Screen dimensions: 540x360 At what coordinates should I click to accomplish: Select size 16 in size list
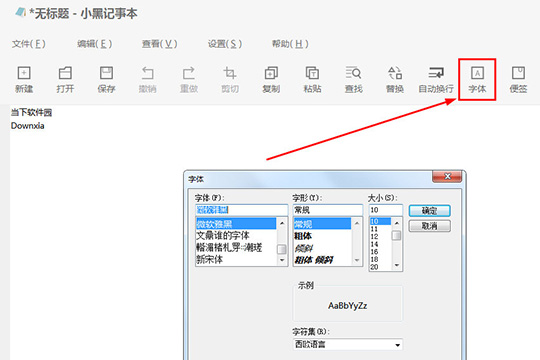[380, 251]
